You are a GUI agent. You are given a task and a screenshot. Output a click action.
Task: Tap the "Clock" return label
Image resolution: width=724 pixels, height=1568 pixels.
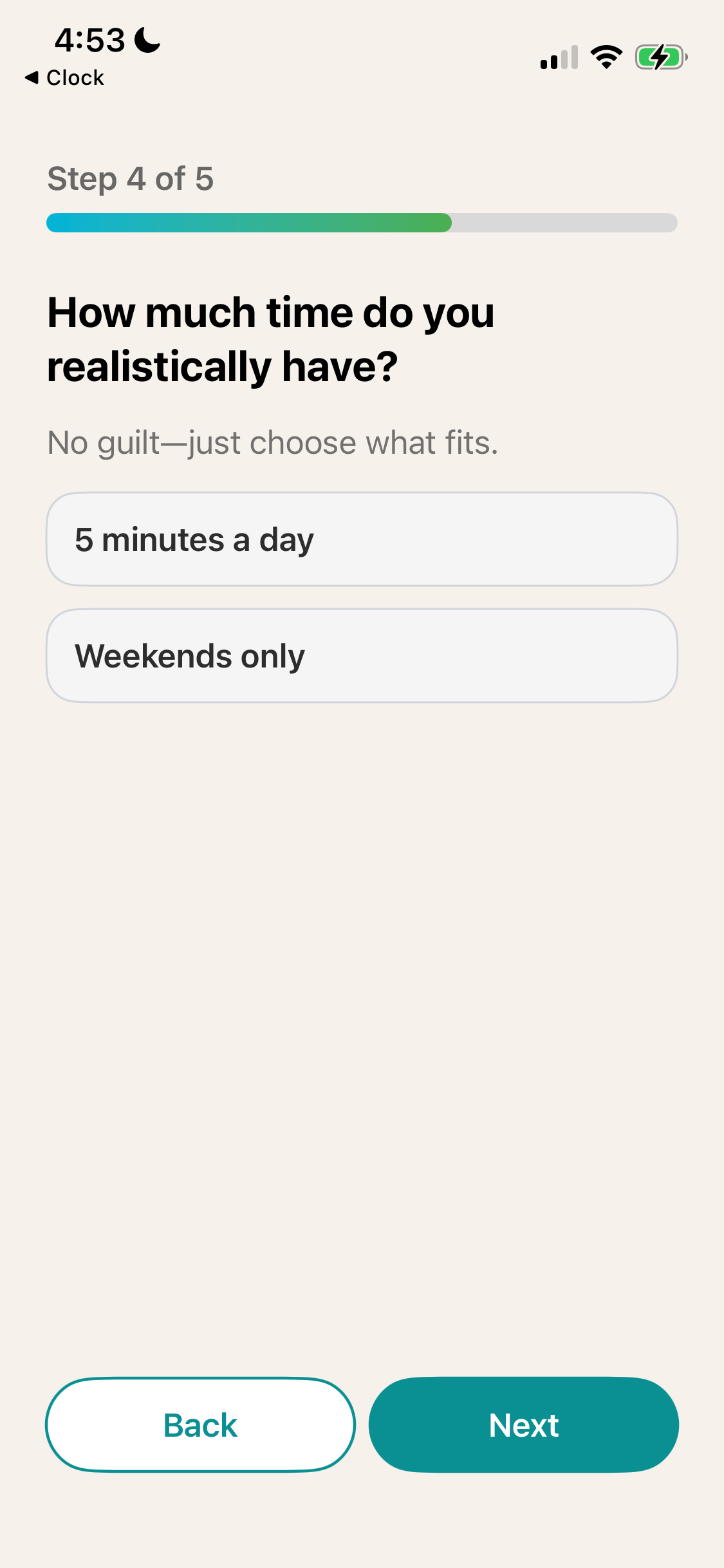pyautogui.click(x=75, y=77)
